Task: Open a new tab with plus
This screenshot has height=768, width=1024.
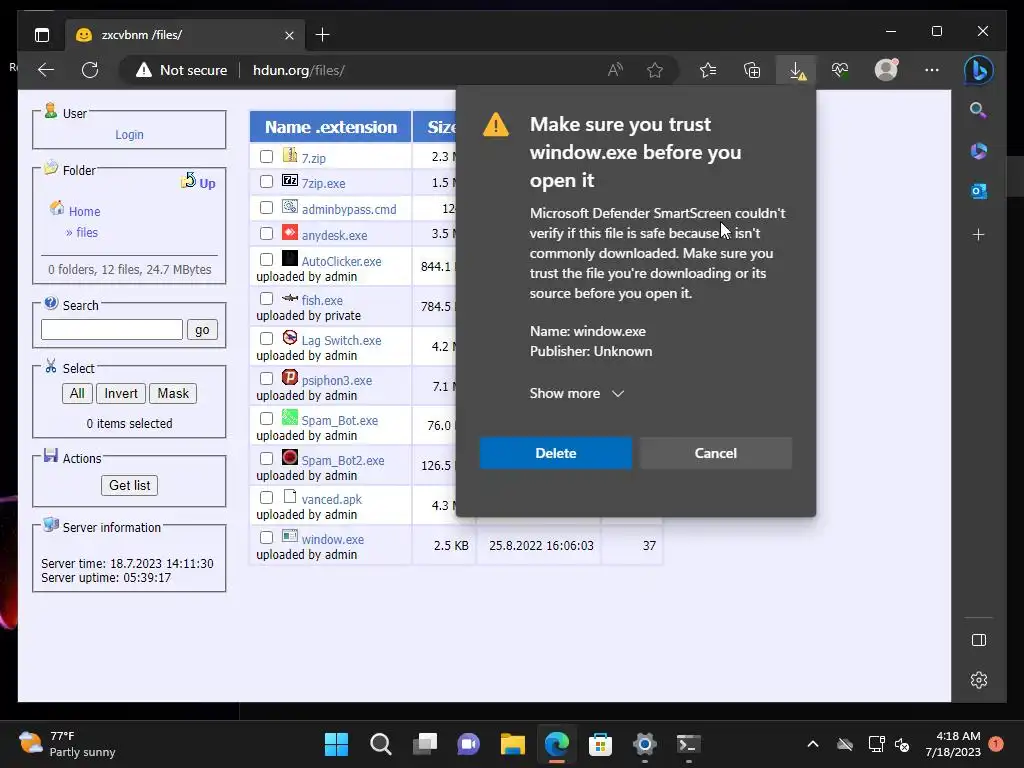Action: tap(322, 35)
